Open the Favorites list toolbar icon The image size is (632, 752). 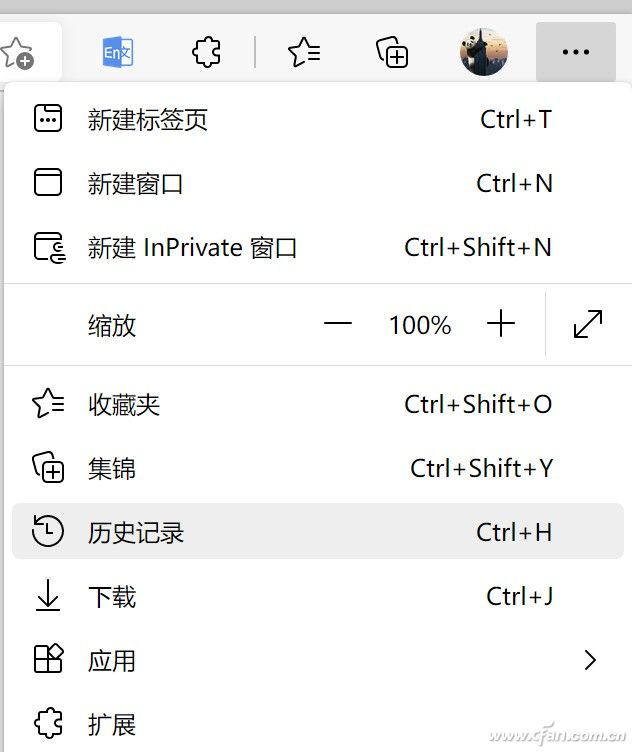click(304, 52)
